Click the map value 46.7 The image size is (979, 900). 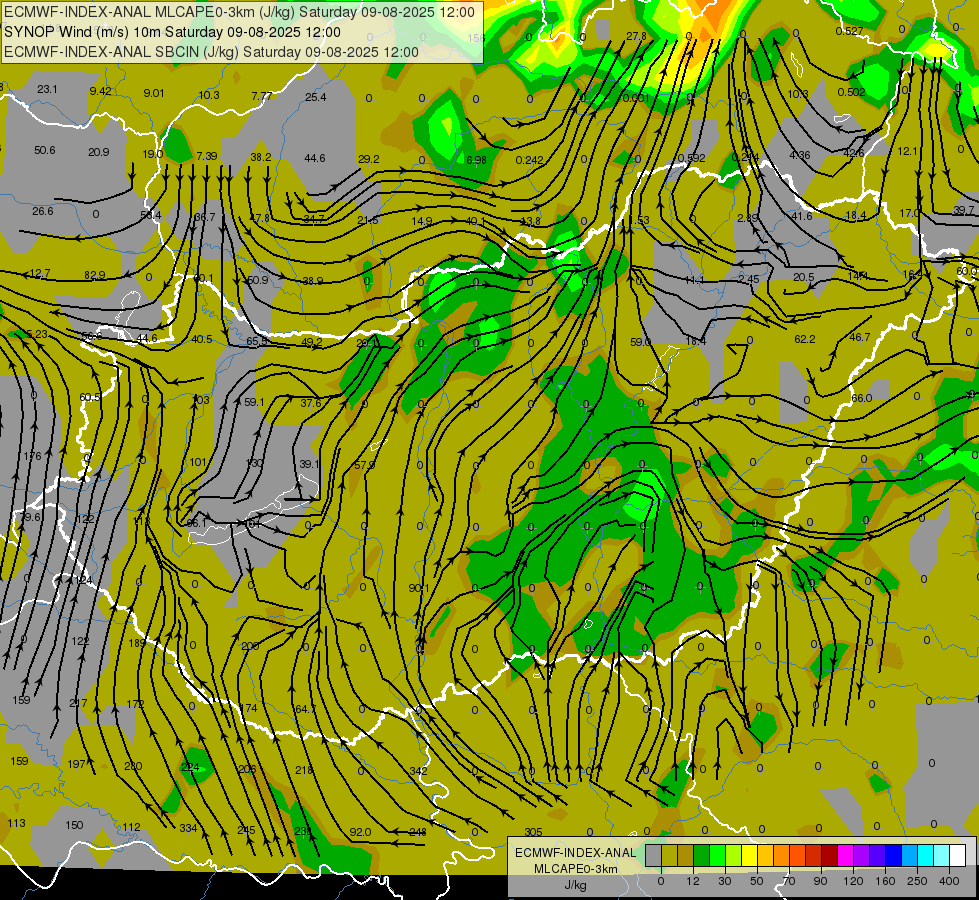click(860, 337)
